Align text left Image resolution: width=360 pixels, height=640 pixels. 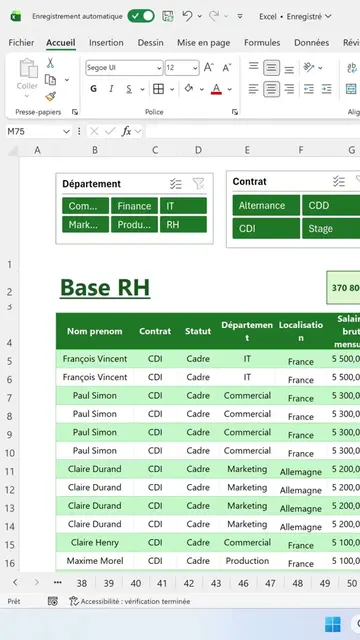pyautogui.click(x=253, y=89)
